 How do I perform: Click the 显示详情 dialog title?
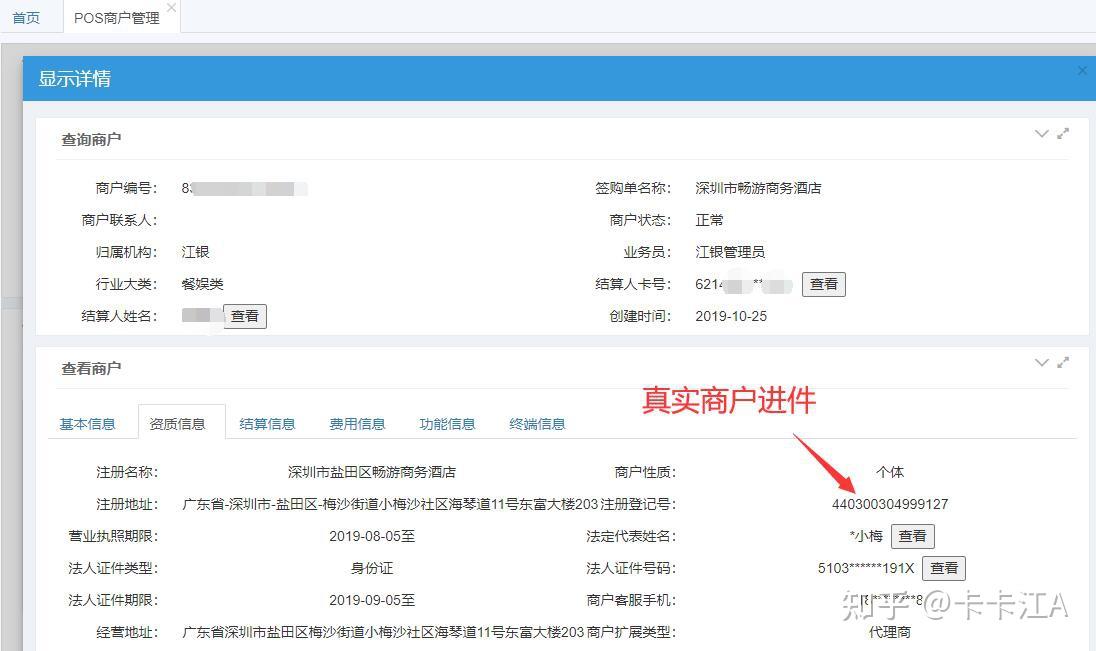point(74,78)
